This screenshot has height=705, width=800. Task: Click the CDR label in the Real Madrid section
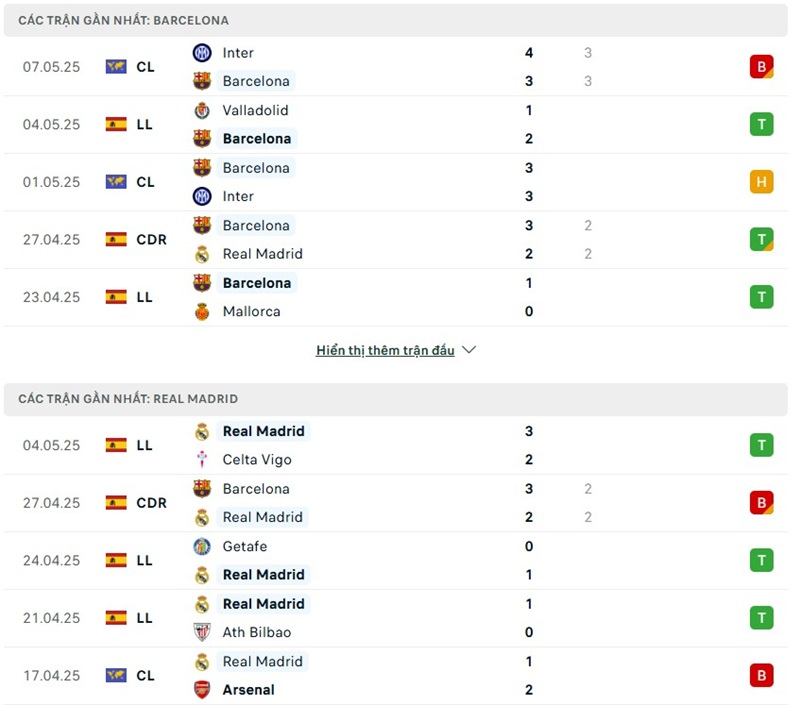tap(151, 503)
